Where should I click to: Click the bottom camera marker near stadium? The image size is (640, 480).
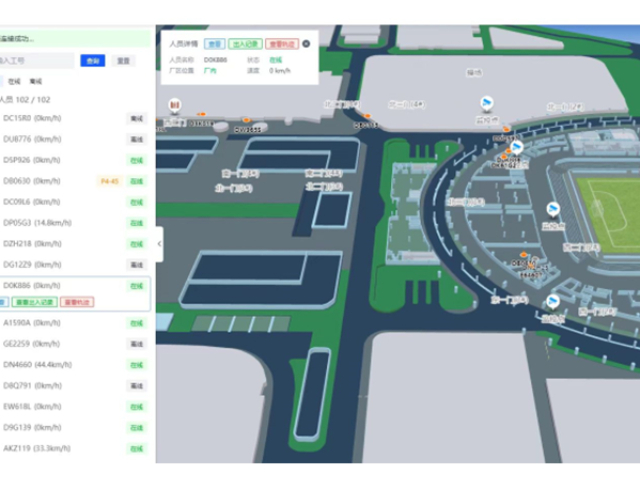click(550, 301)
